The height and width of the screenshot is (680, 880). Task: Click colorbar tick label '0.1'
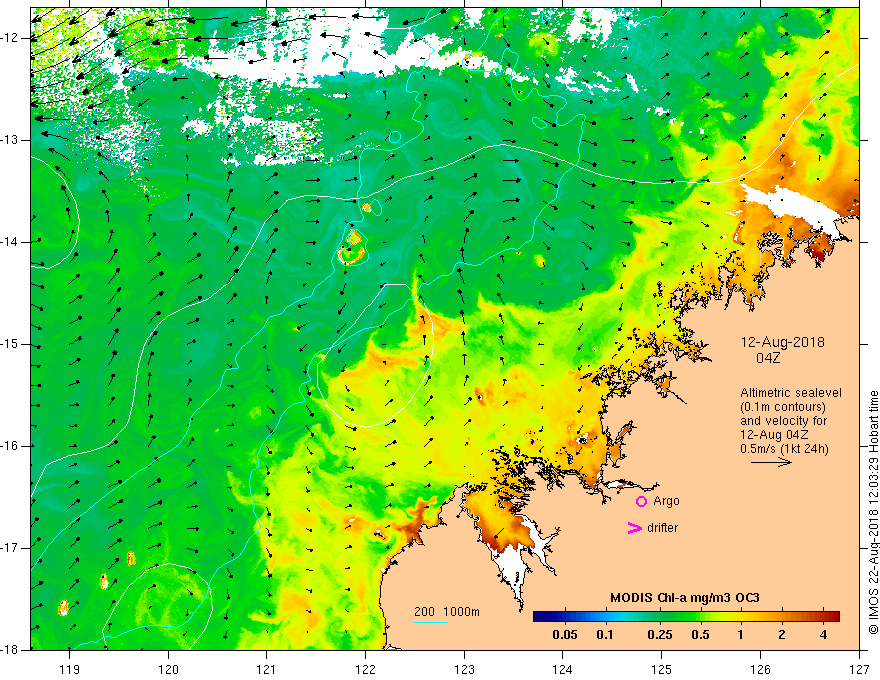point(605,635)
